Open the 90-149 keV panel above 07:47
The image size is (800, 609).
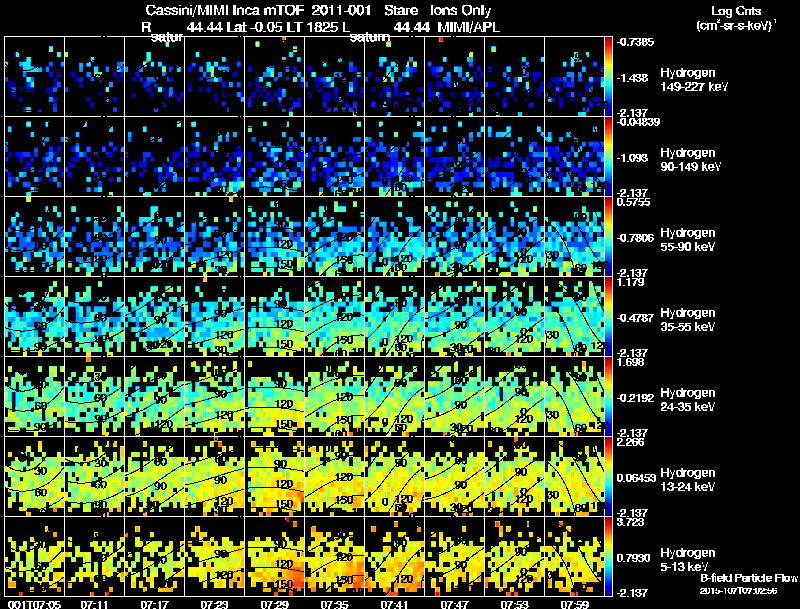[454, 156]
